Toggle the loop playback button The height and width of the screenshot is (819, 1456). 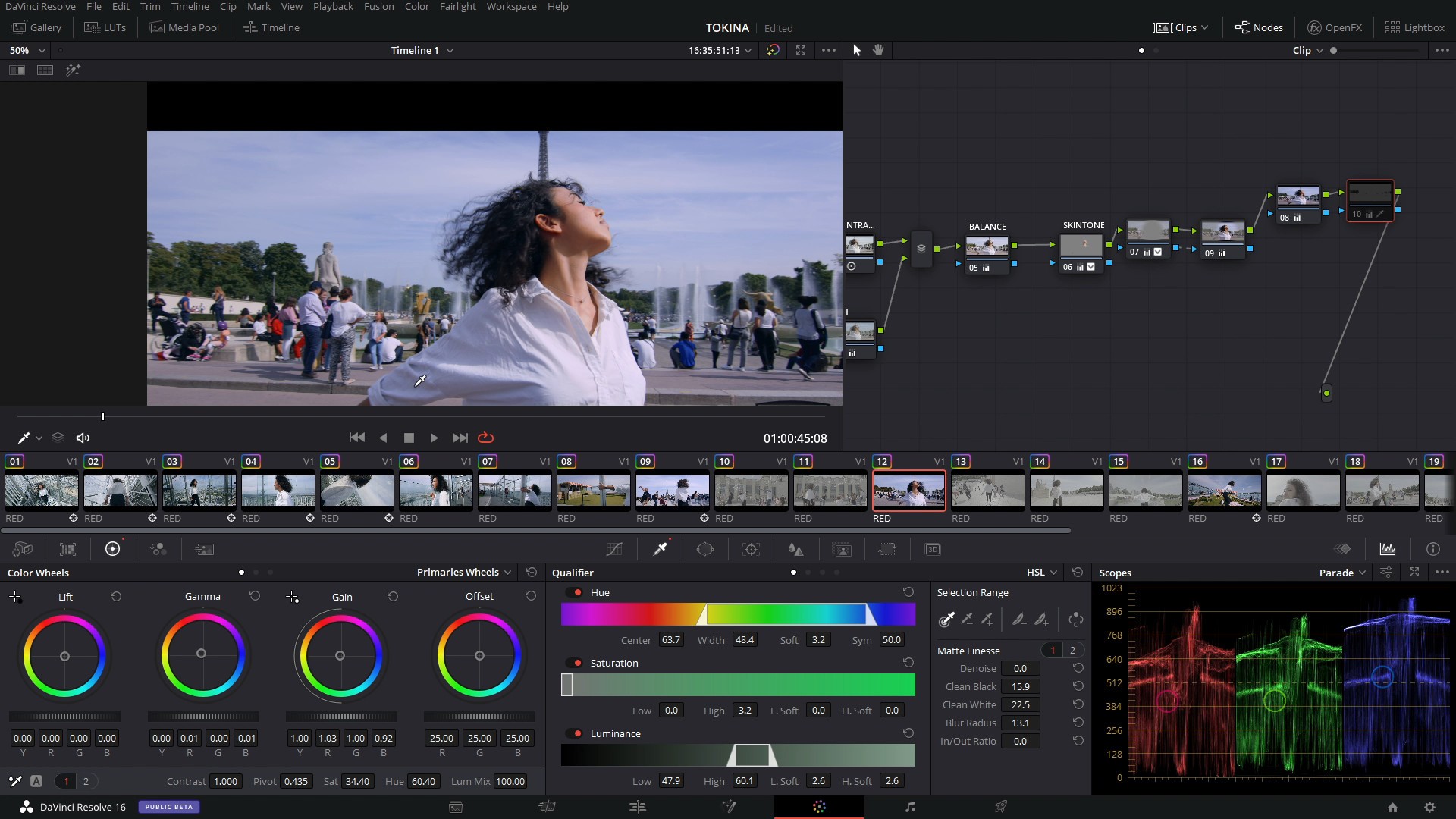pyautogui.click(x=486, y=438)
